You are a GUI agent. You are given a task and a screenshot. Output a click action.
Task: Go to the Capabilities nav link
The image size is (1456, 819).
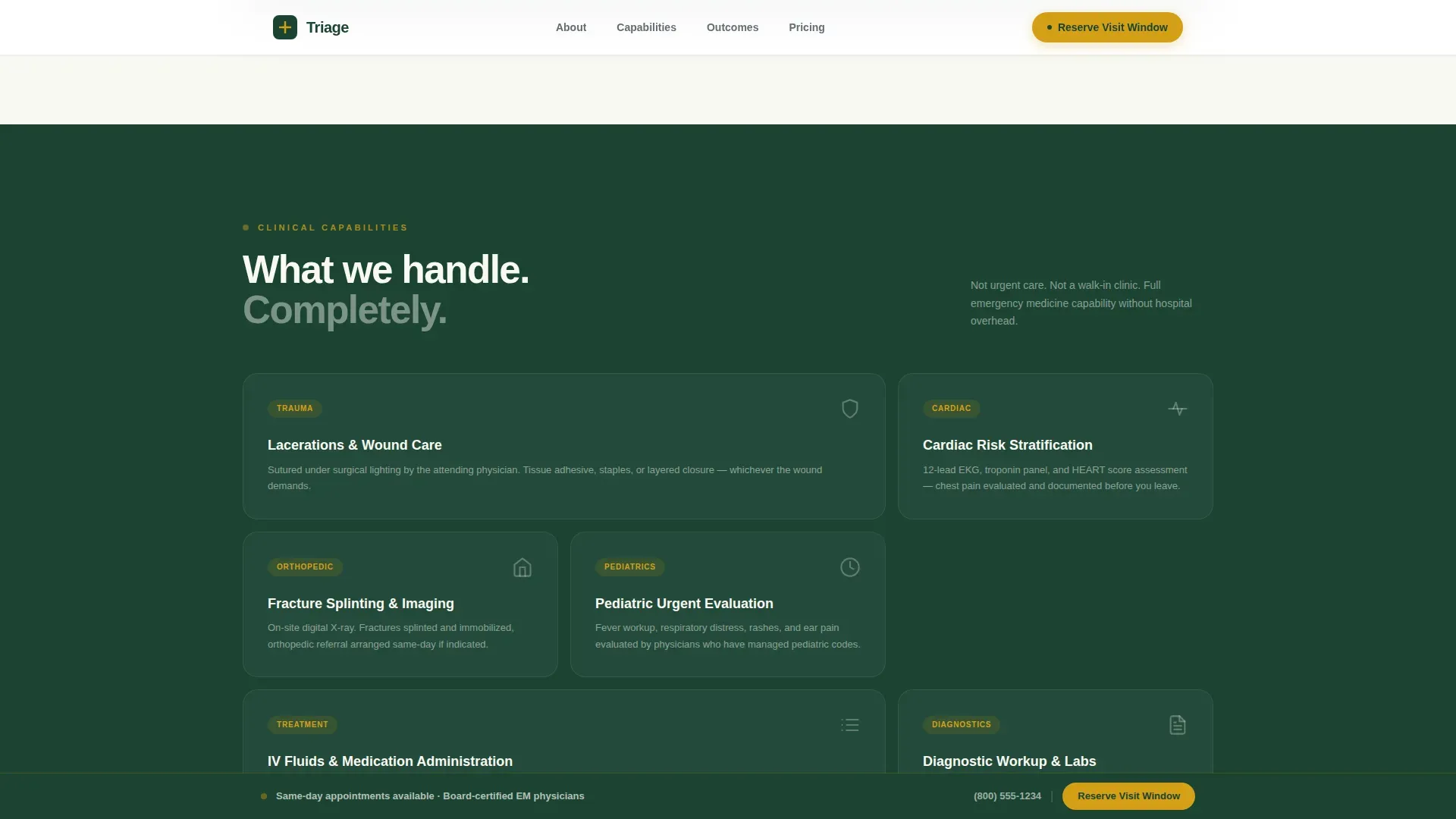click(x=646, y=27)
